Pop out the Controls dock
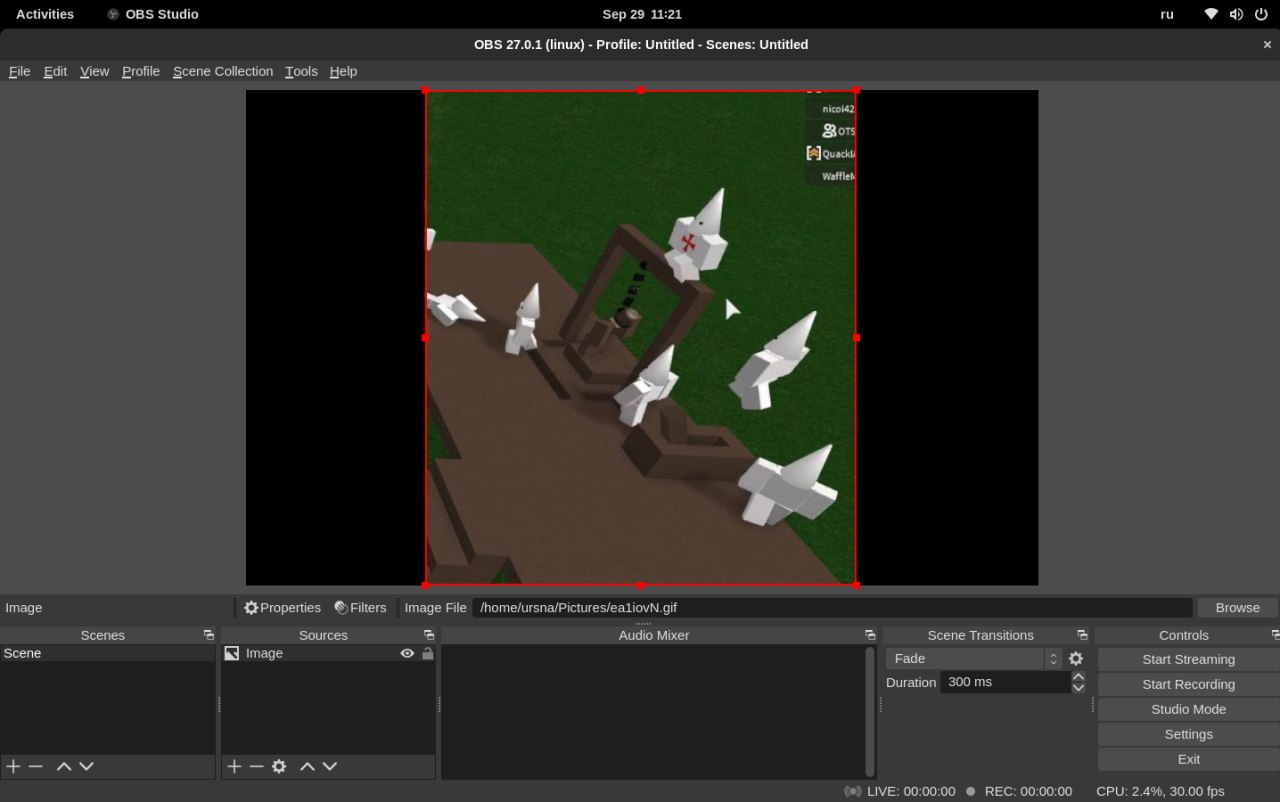 point(1275,635)
